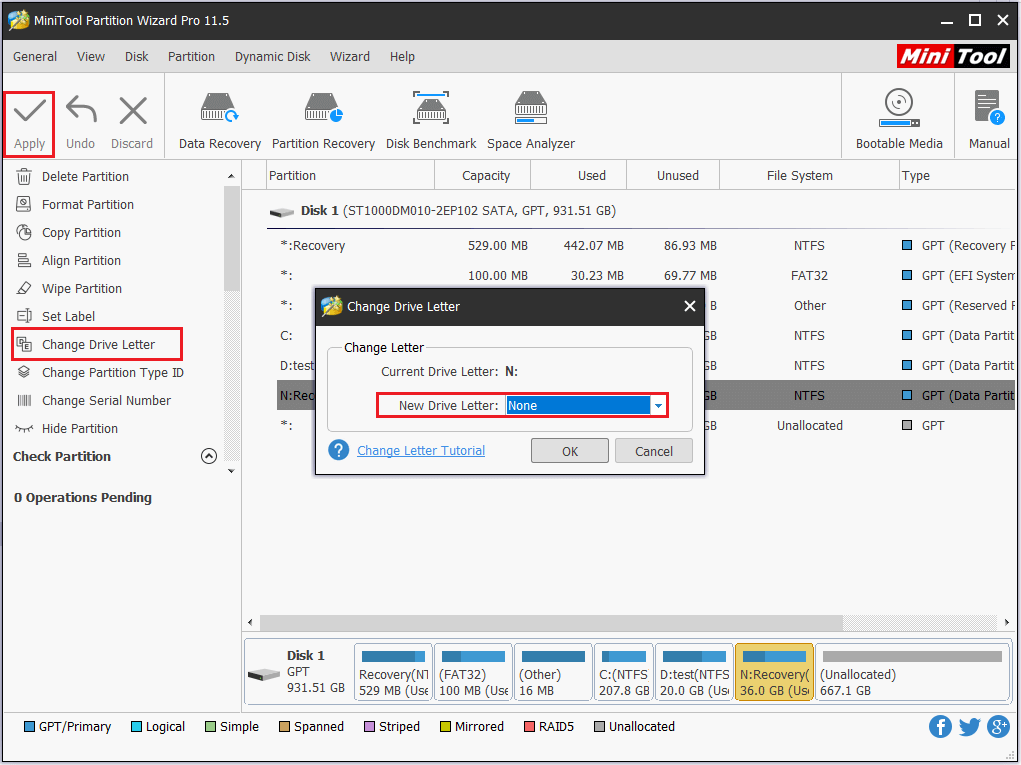The image size is (1021, 765).
Task: Click Change Serial Number barcode icon
Action: click(24, 400)
